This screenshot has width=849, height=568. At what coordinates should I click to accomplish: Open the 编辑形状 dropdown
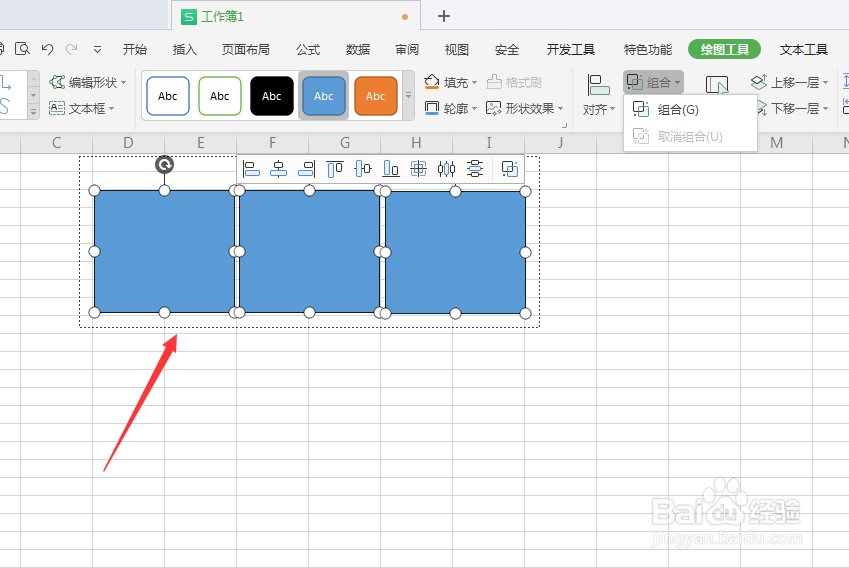tap(88, 82)
